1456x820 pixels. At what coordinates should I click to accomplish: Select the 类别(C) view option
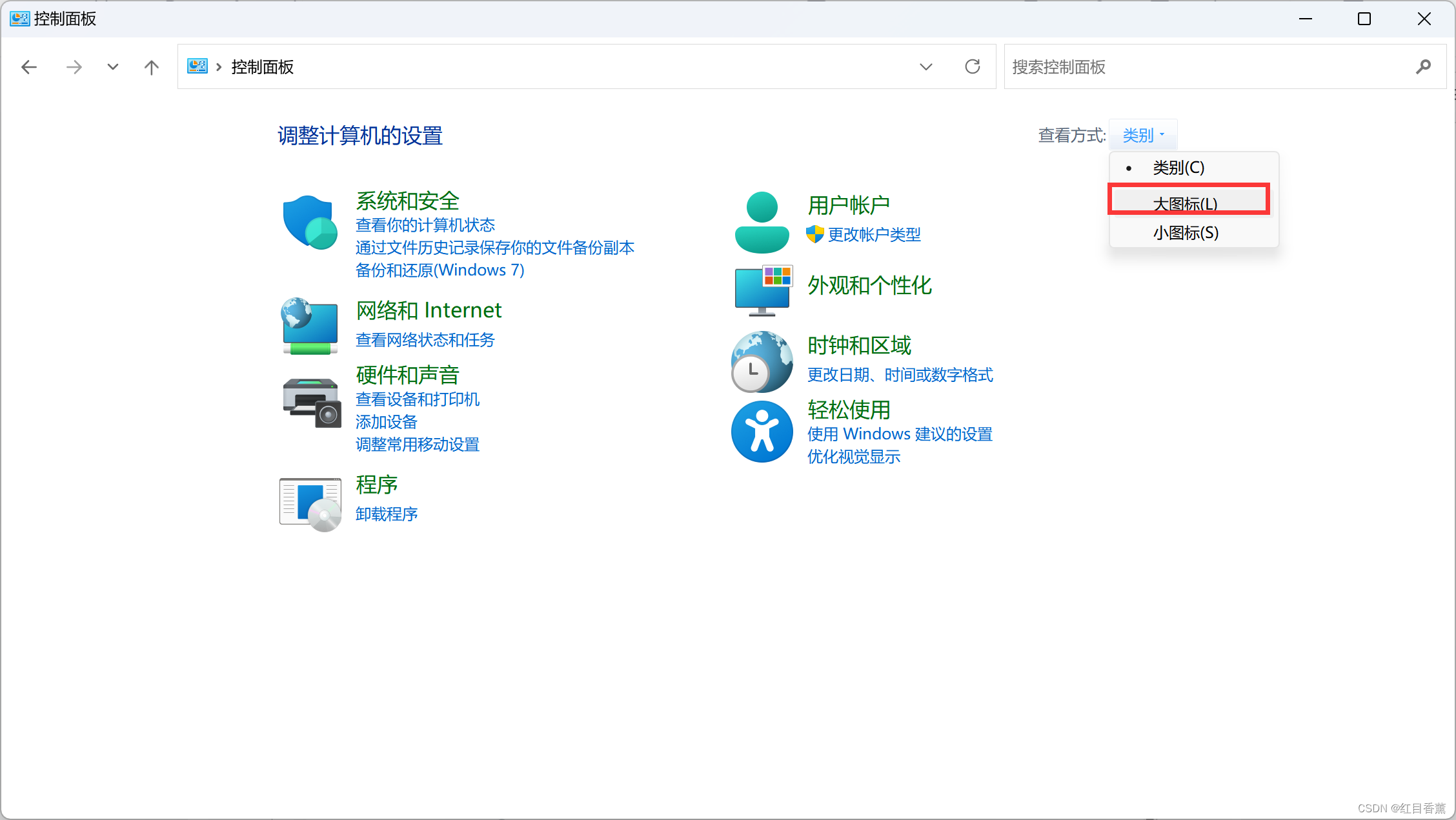(x=1178, y=168)
